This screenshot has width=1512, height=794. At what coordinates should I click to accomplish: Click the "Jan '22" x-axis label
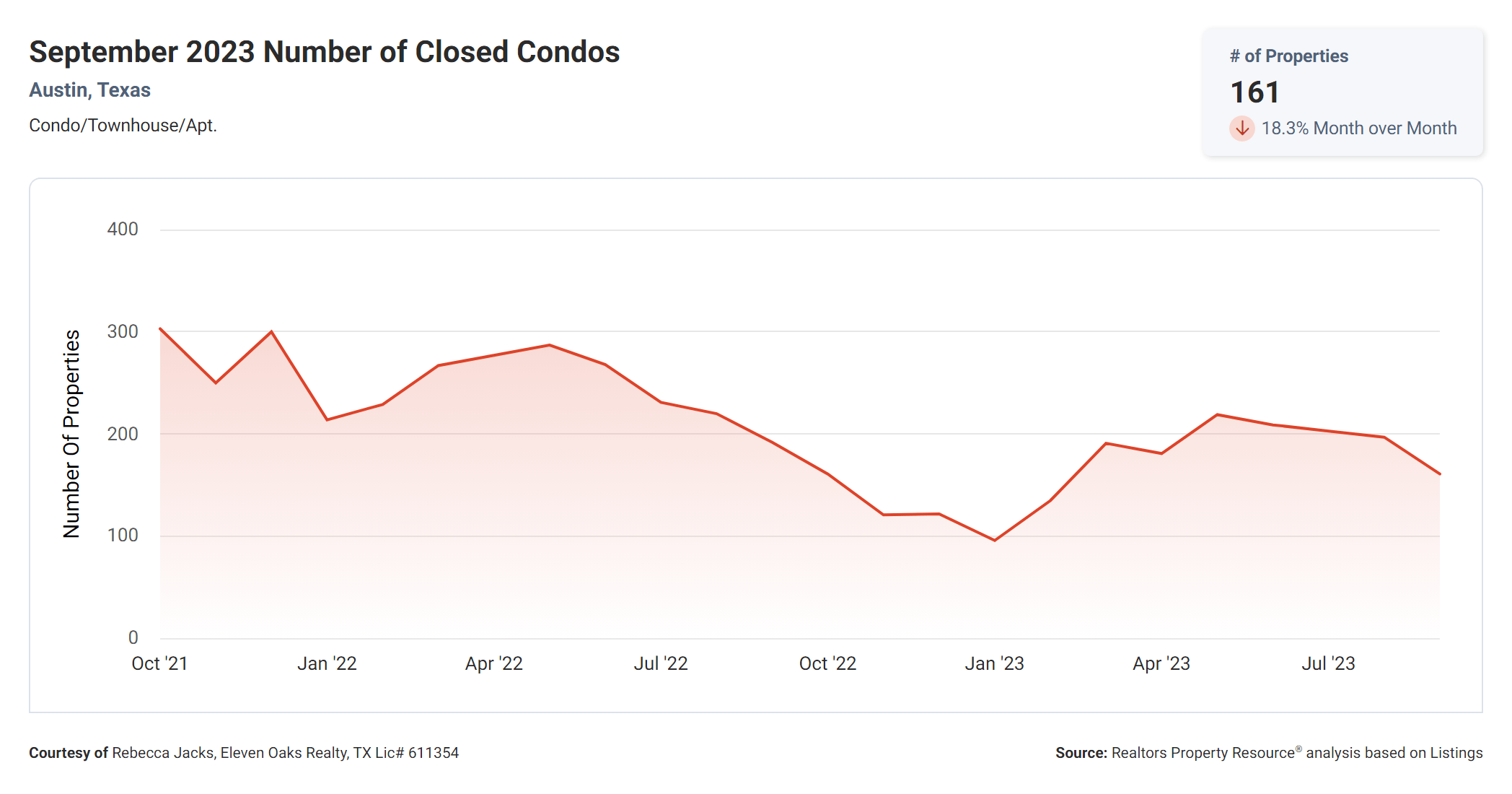[x=327, y=663]
